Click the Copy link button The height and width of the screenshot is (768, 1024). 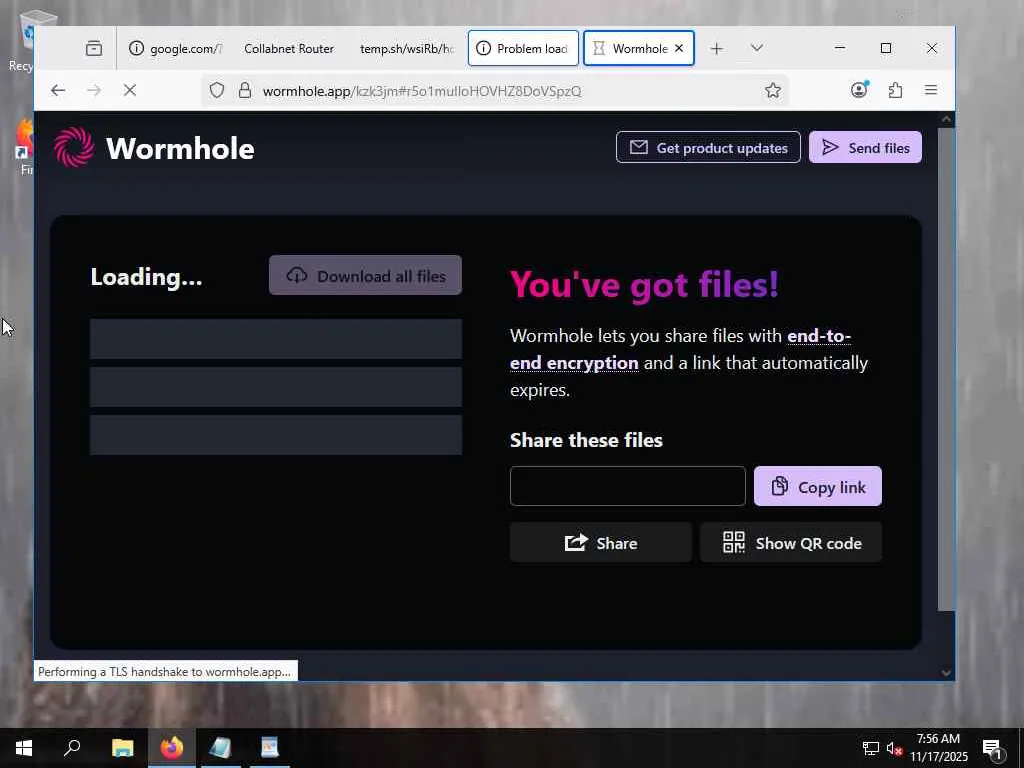(818, 487)
